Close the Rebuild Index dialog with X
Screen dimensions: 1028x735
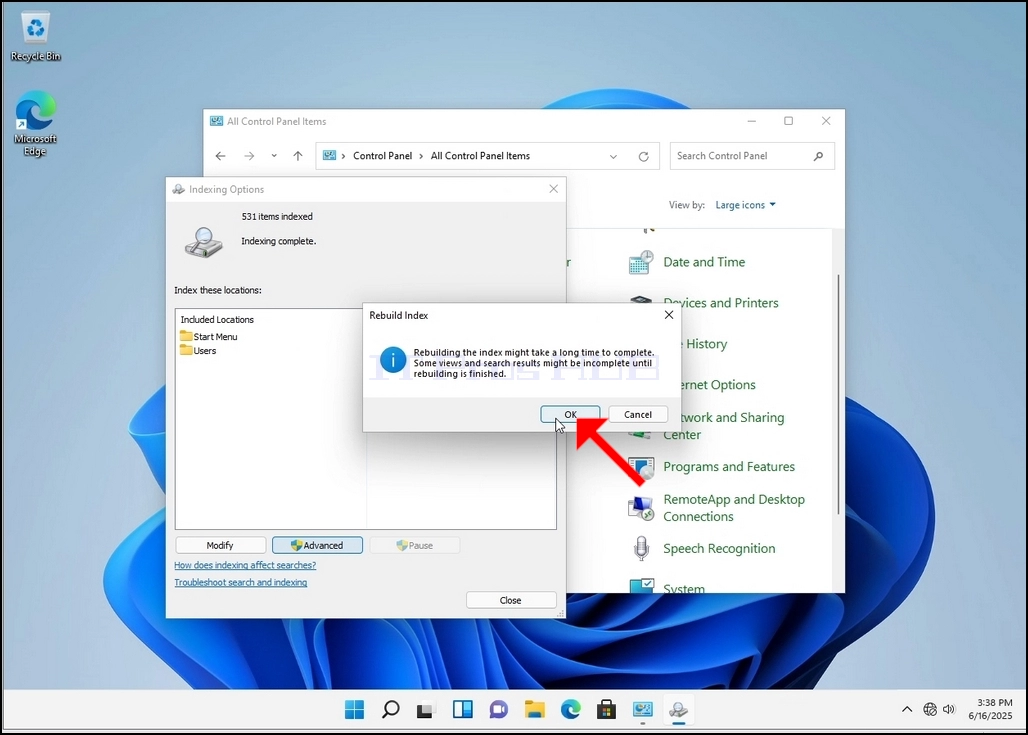coord(669,315)
